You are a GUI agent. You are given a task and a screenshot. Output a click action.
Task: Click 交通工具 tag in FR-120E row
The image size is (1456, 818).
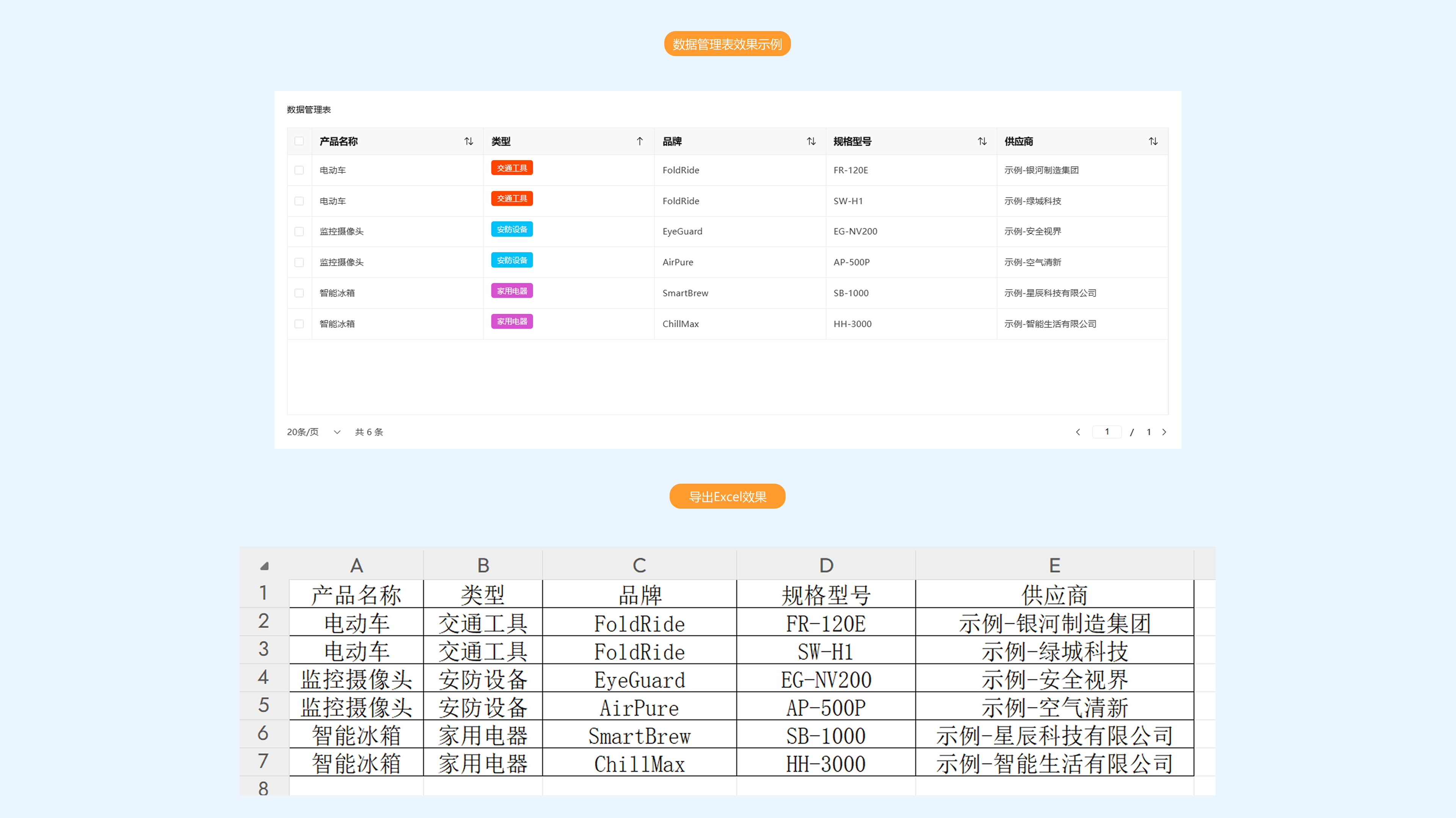click(x=511, y=168)
